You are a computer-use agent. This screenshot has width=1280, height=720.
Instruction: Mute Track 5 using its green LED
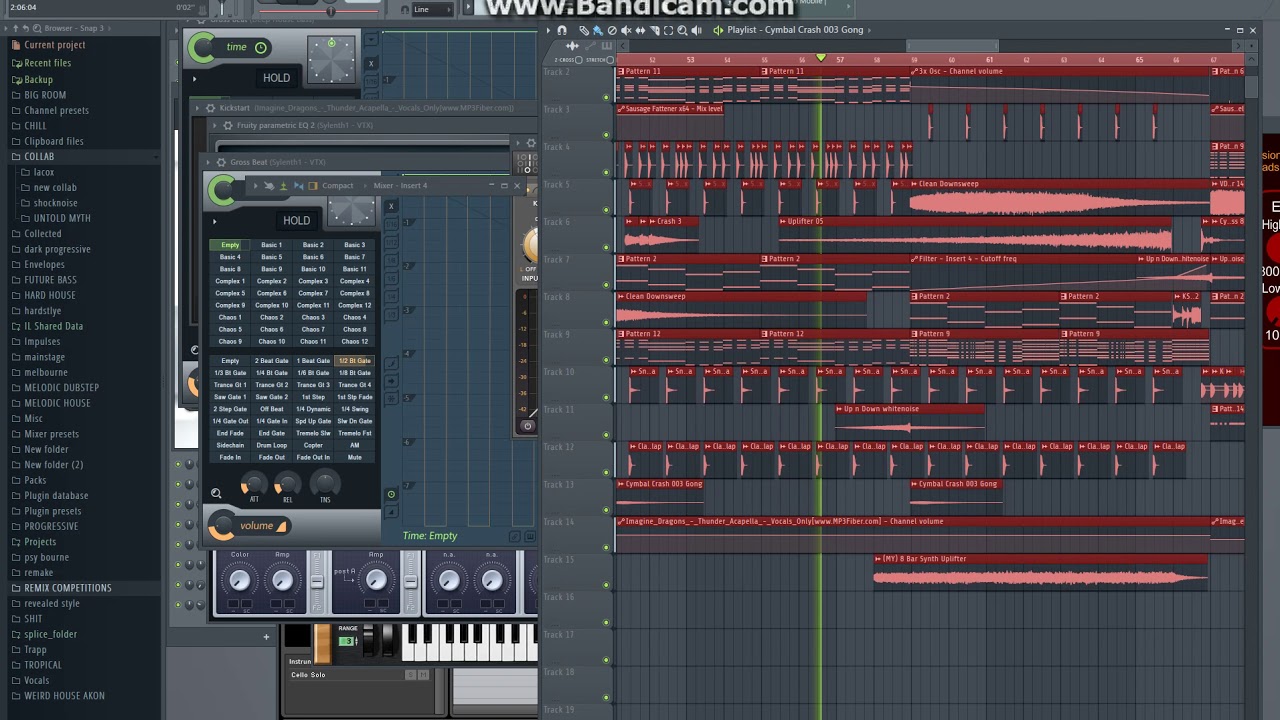[606, 210]
